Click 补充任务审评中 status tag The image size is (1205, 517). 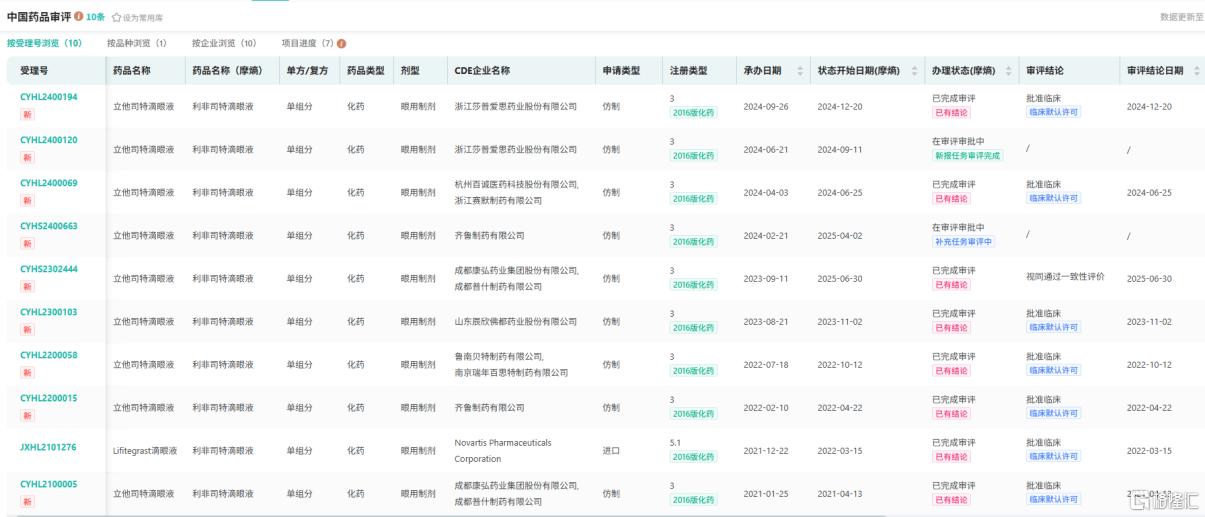(x=963, y=242)
